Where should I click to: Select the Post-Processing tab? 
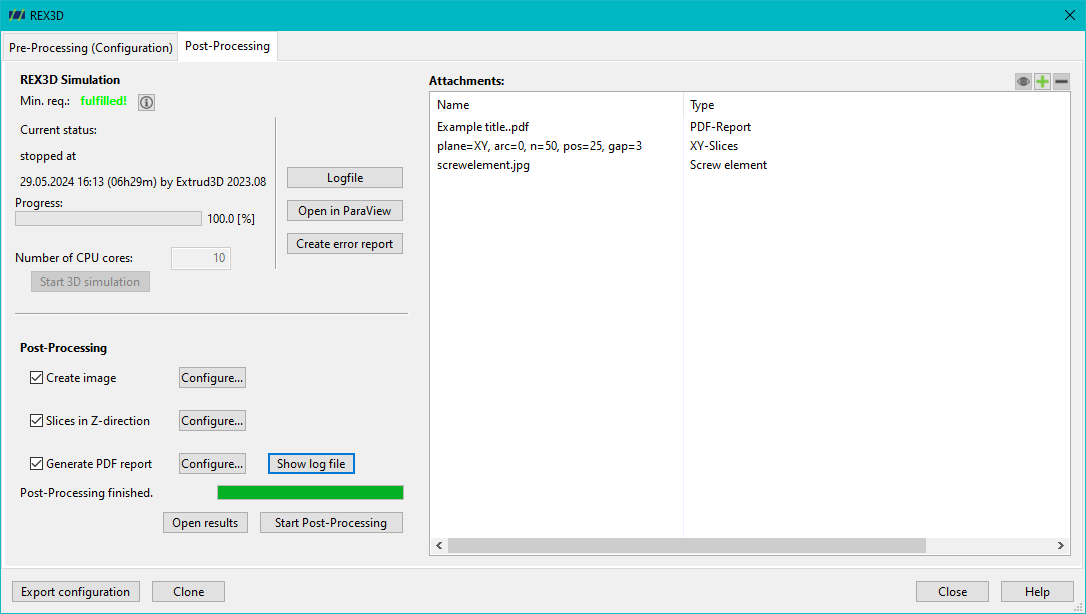(227, 46)
